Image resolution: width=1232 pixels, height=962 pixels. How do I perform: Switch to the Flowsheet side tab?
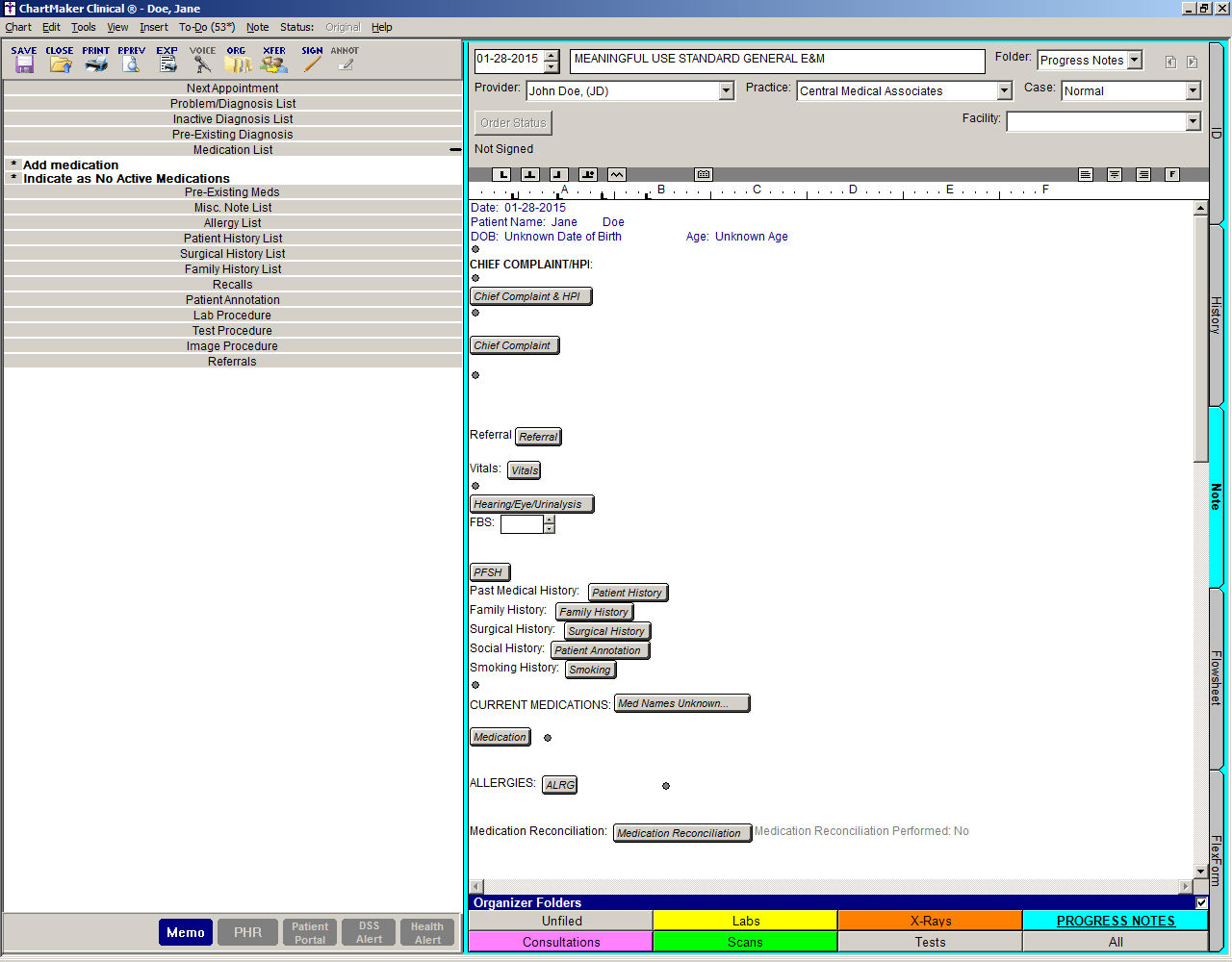coord(1216,677)
